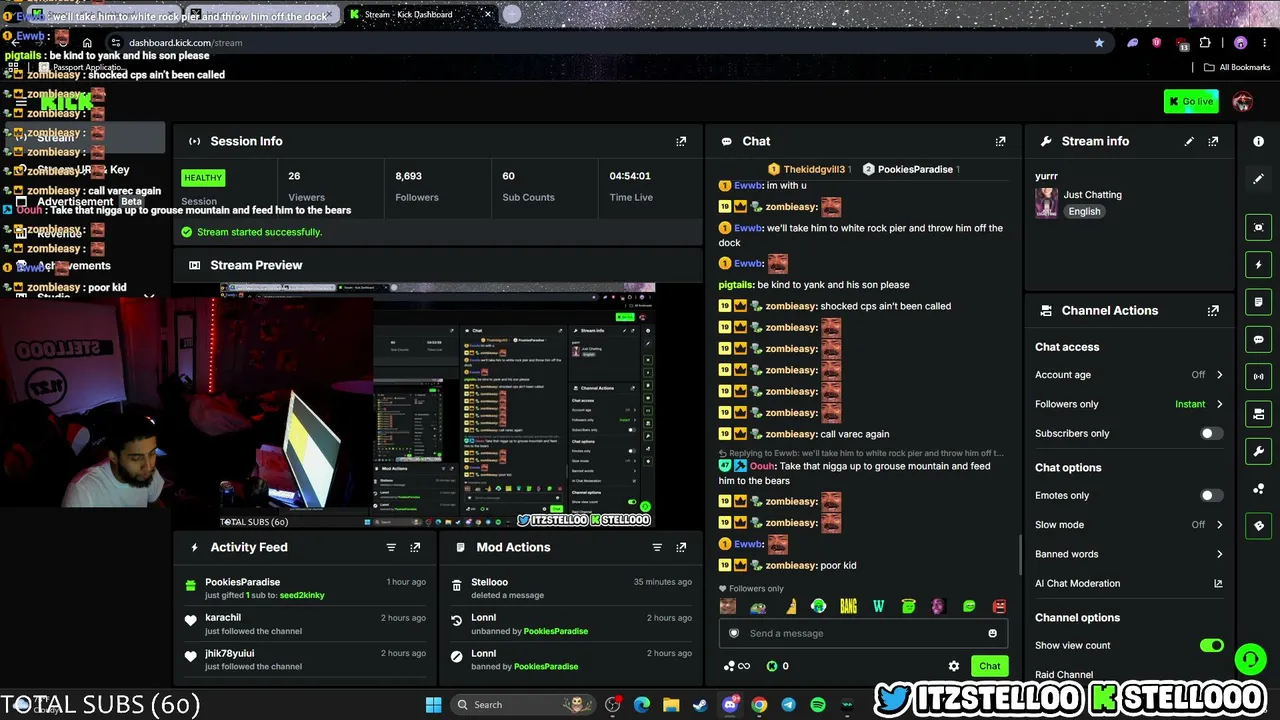1280x720 pixels.
Task: Open the info icon in the right sidebar
Action: [1258, 141]
